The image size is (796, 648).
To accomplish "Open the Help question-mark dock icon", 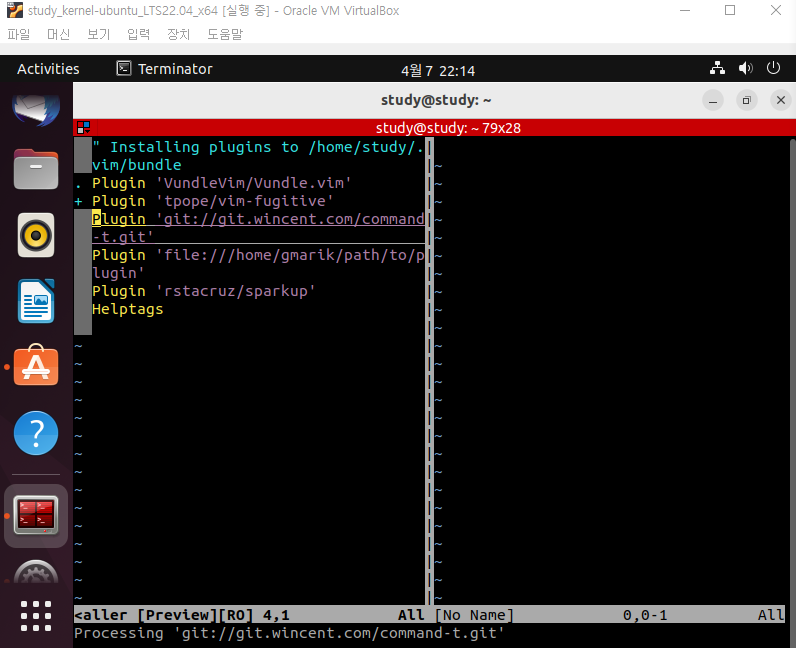I will click(x=36, y=433).
